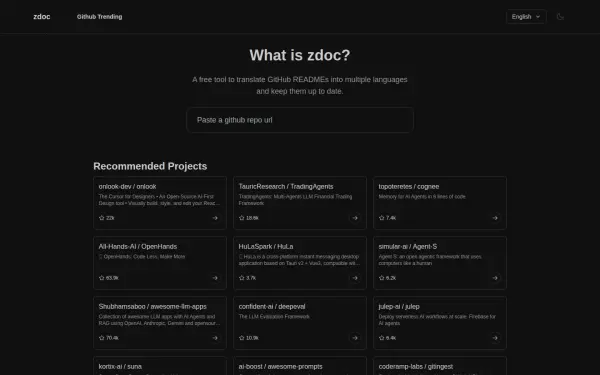600x375 pixels.
Task: Click the zdoc logo
Action: click(x=42, y=16)
